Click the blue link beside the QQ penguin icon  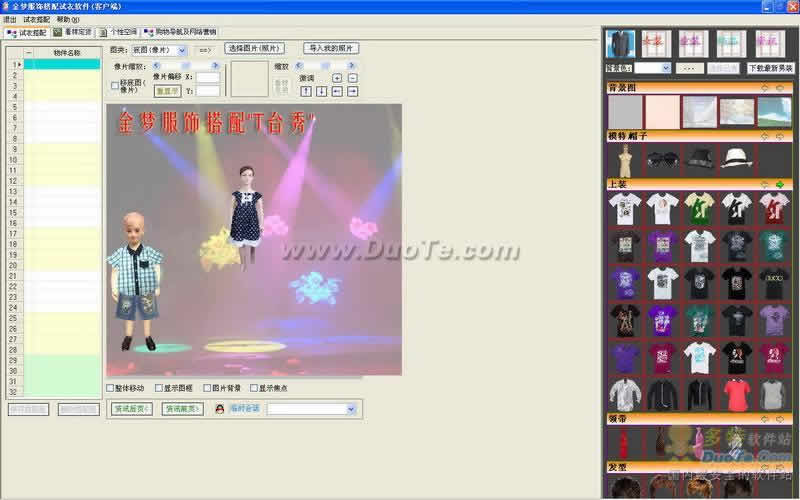[x=244, y=409]
